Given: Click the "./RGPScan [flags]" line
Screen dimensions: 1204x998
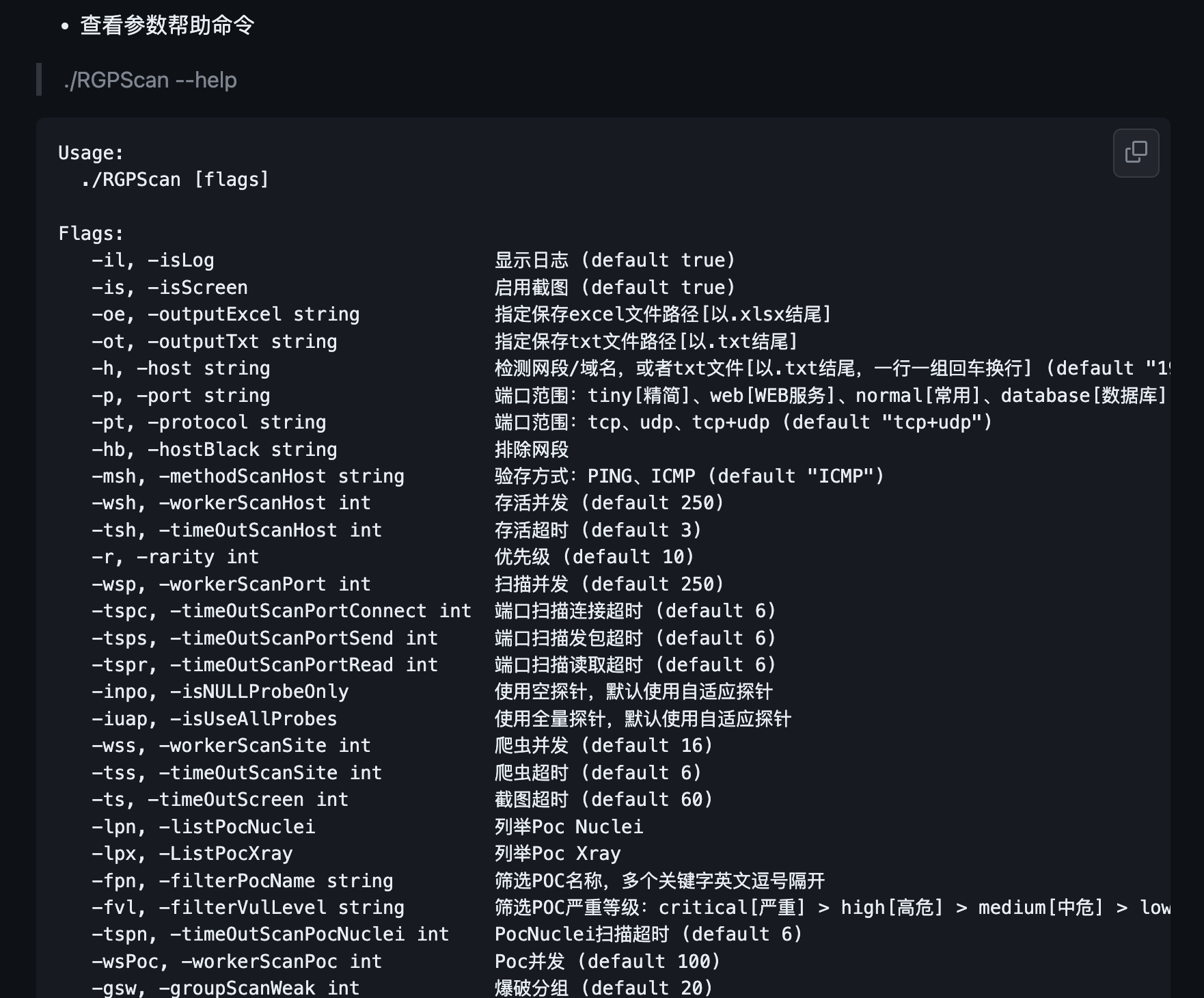Looking at the screenshot, I should [175, 180].
